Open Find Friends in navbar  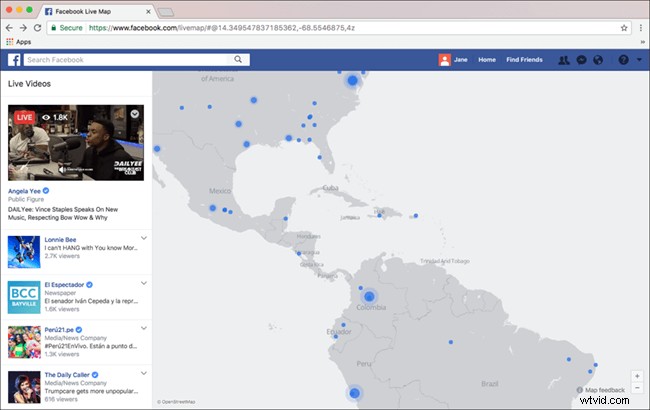click(x=524, y=60)
